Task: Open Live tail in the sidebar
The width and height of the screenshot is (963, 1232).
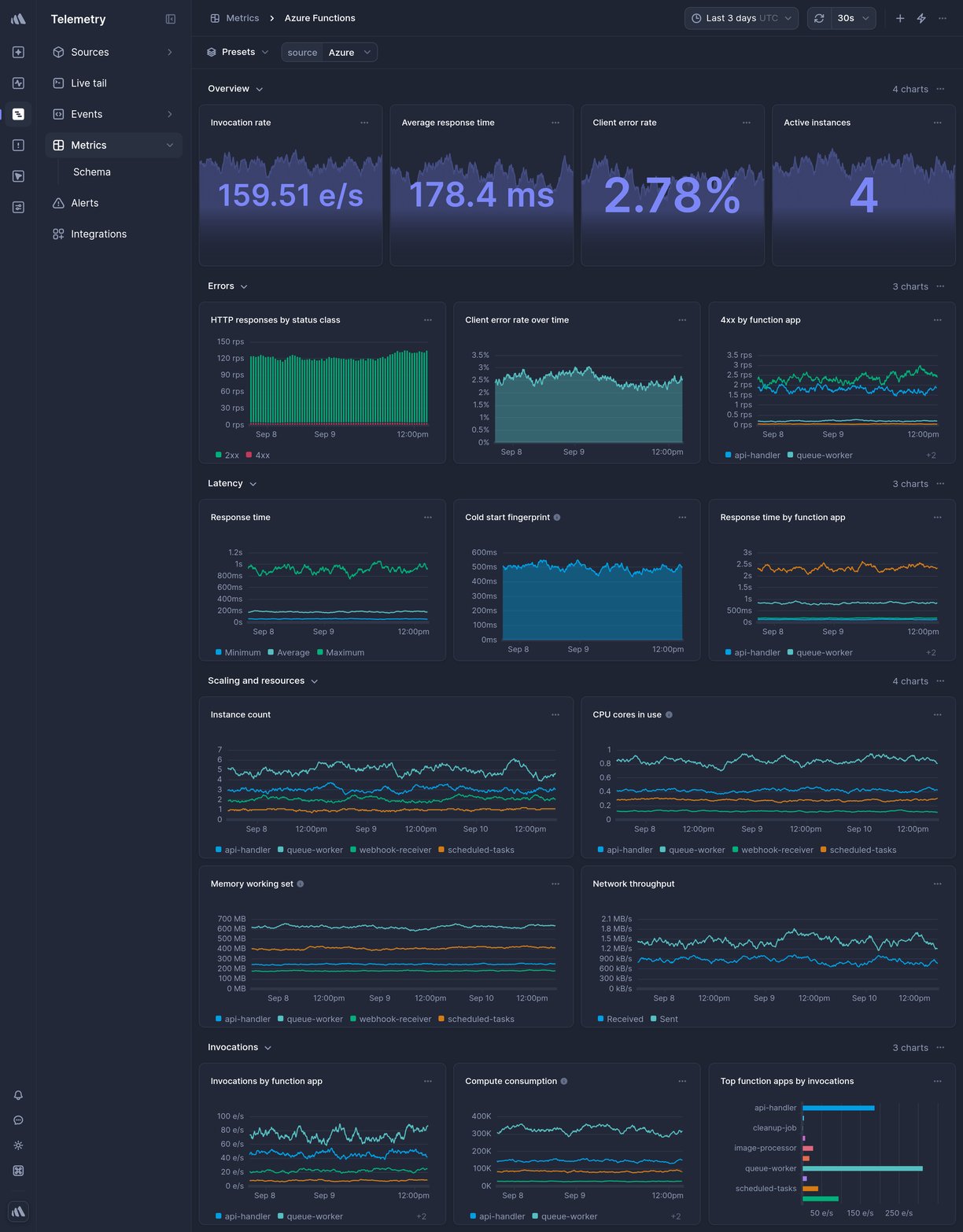Action: click(113, 83)
